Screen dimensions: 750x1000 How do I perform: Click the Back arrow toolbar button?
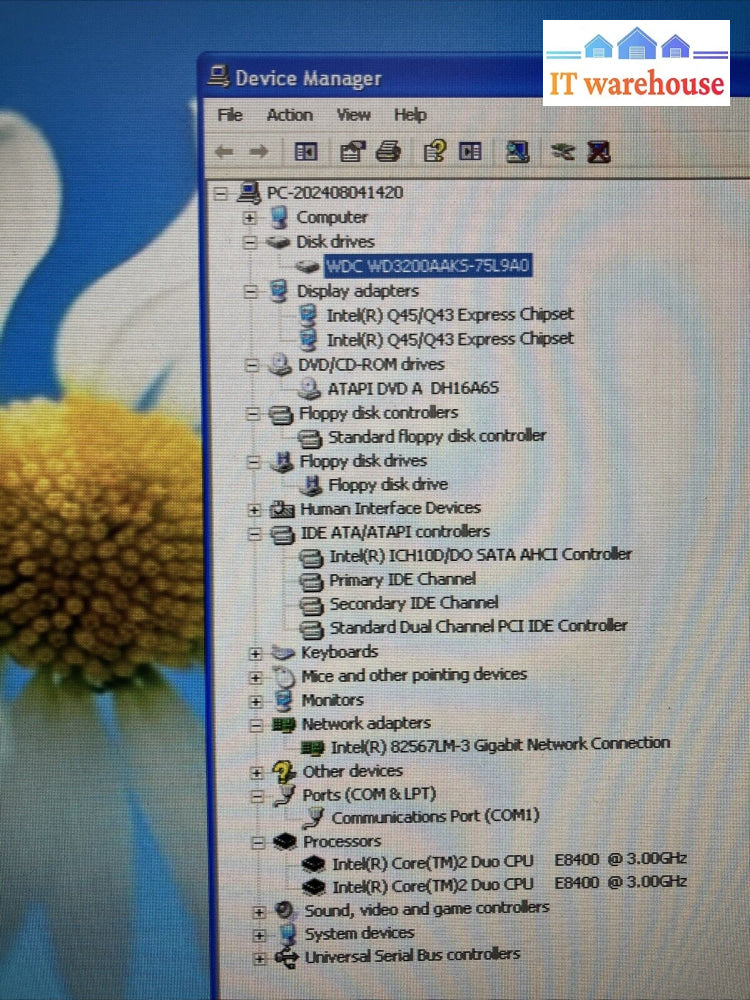225,151
